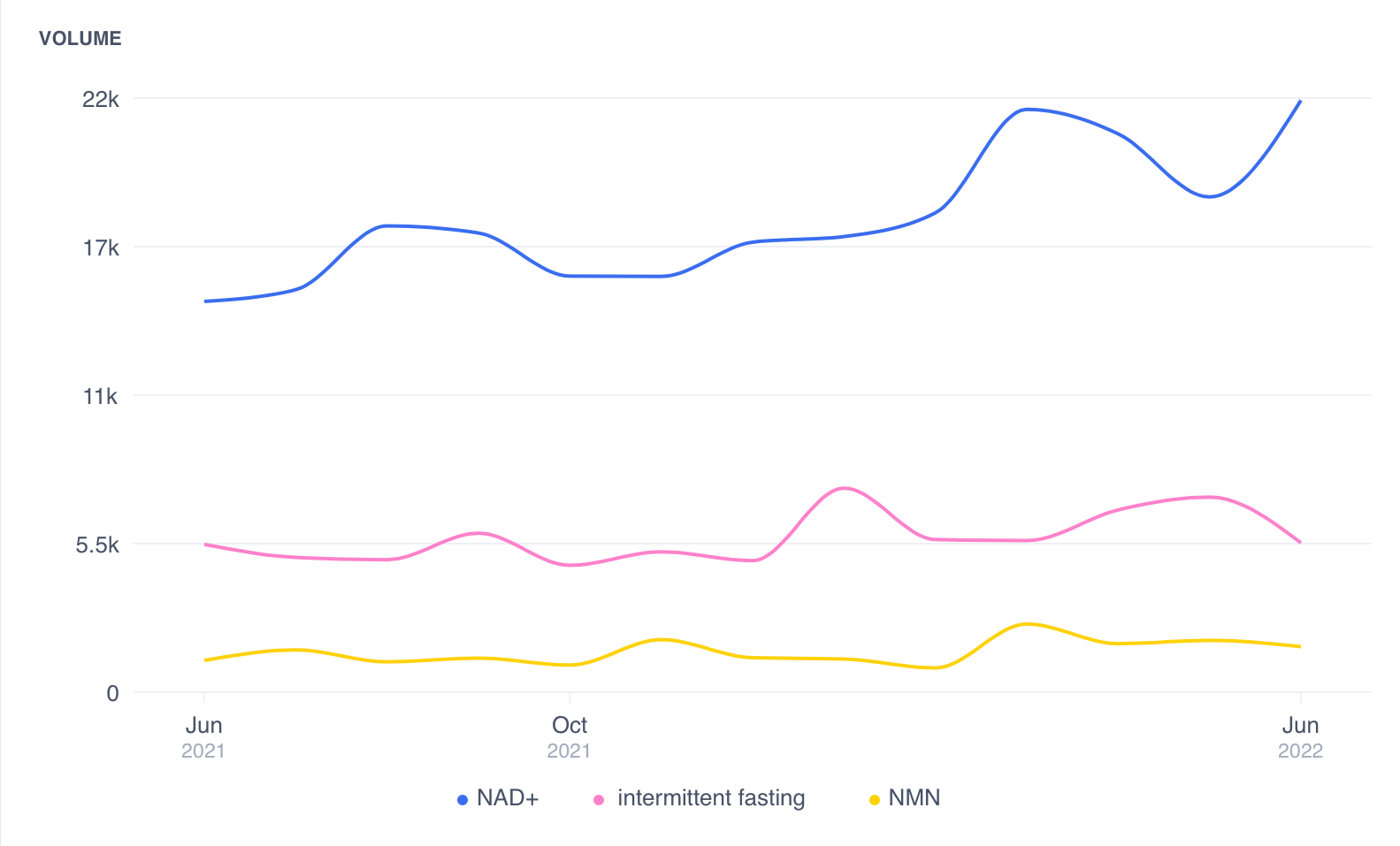Image resolution: width=1400 pixels, height=846 pixels.
Task: Click the Jun 2022 x-axis label
Action: click(x=1300, y=737)
